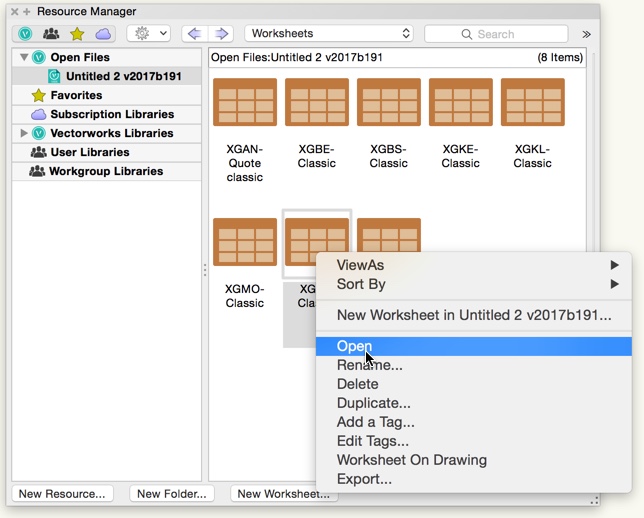The height and width of the screenshot is (518, 644).
Task: Select Subscription Libraries in the sidebar
Action: tap(107, 114)
